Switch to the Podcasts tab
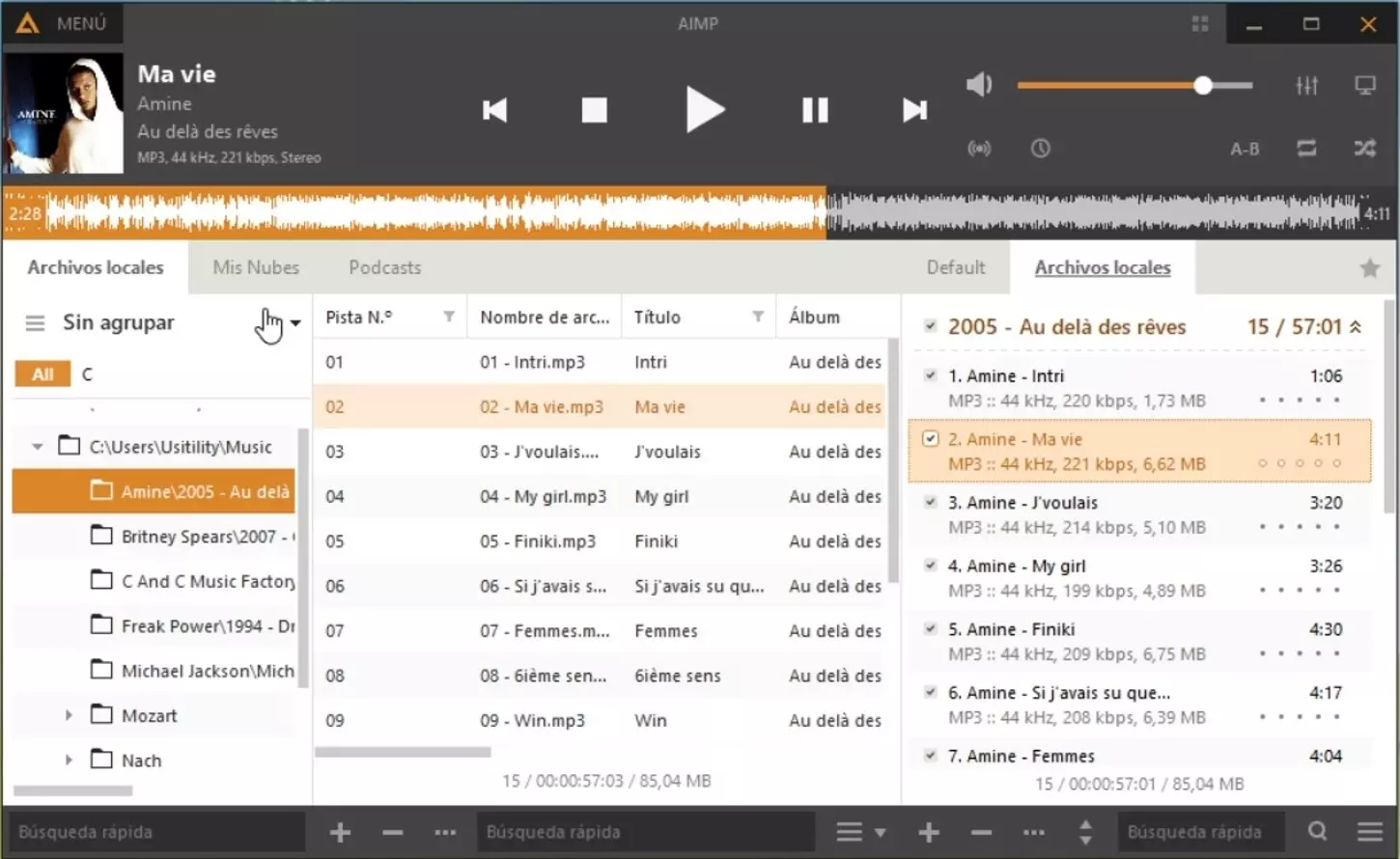The image size is (1400, 859). (x=384, y=267)
